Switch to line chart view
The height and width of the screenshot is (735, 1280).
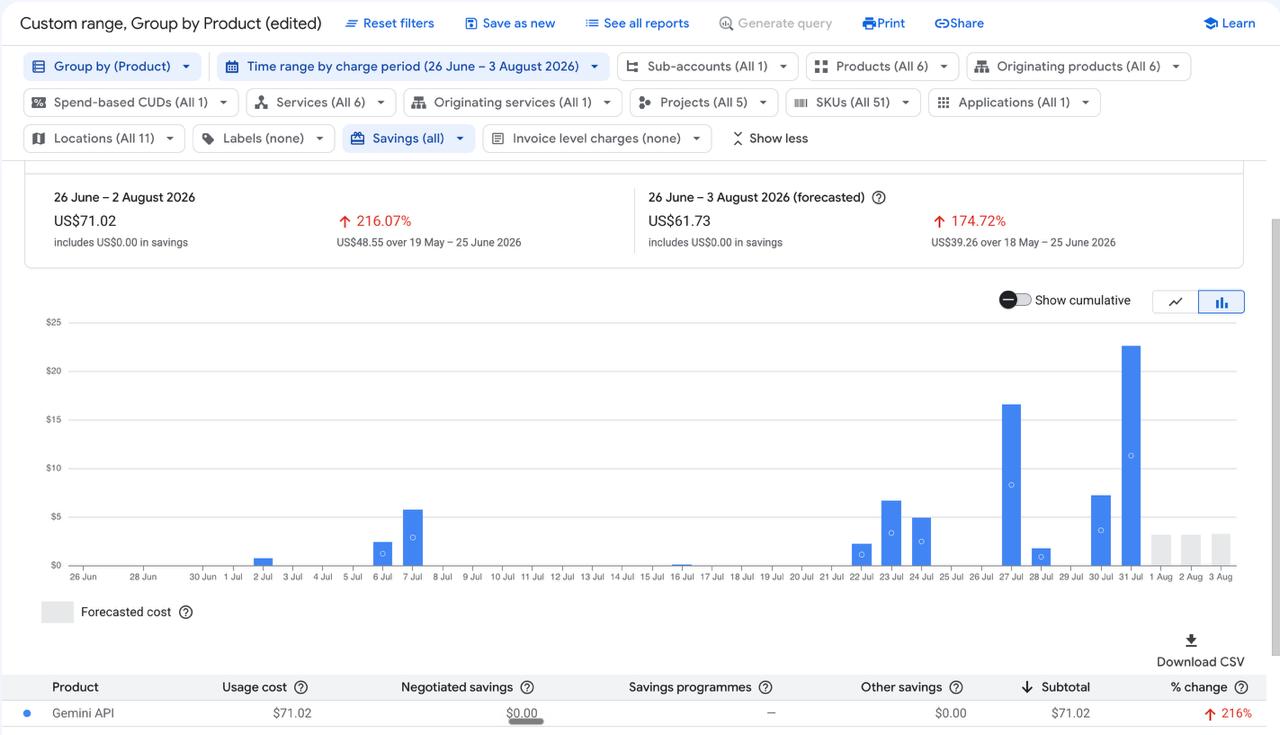click(1176, 301)
